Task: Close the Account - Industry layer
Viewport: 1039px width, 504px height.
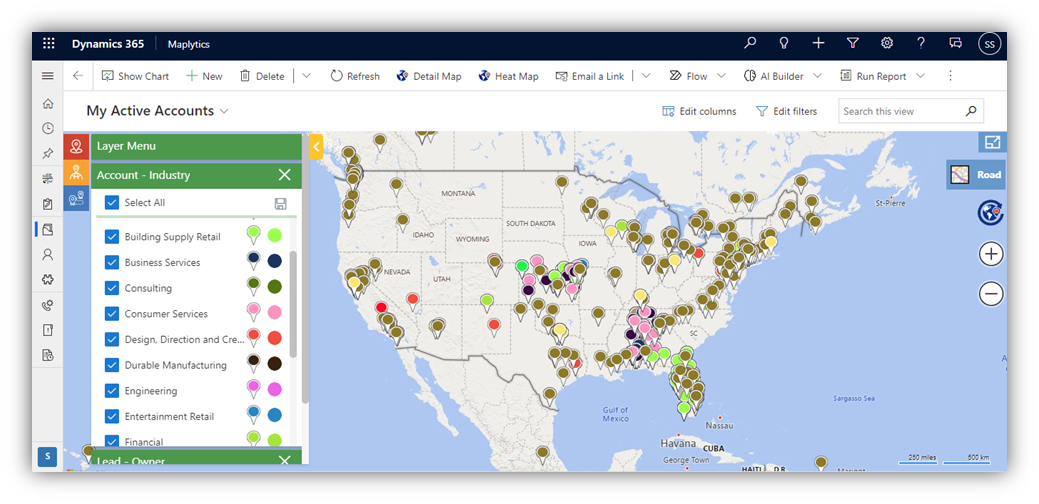Action: tap(285, 175)
